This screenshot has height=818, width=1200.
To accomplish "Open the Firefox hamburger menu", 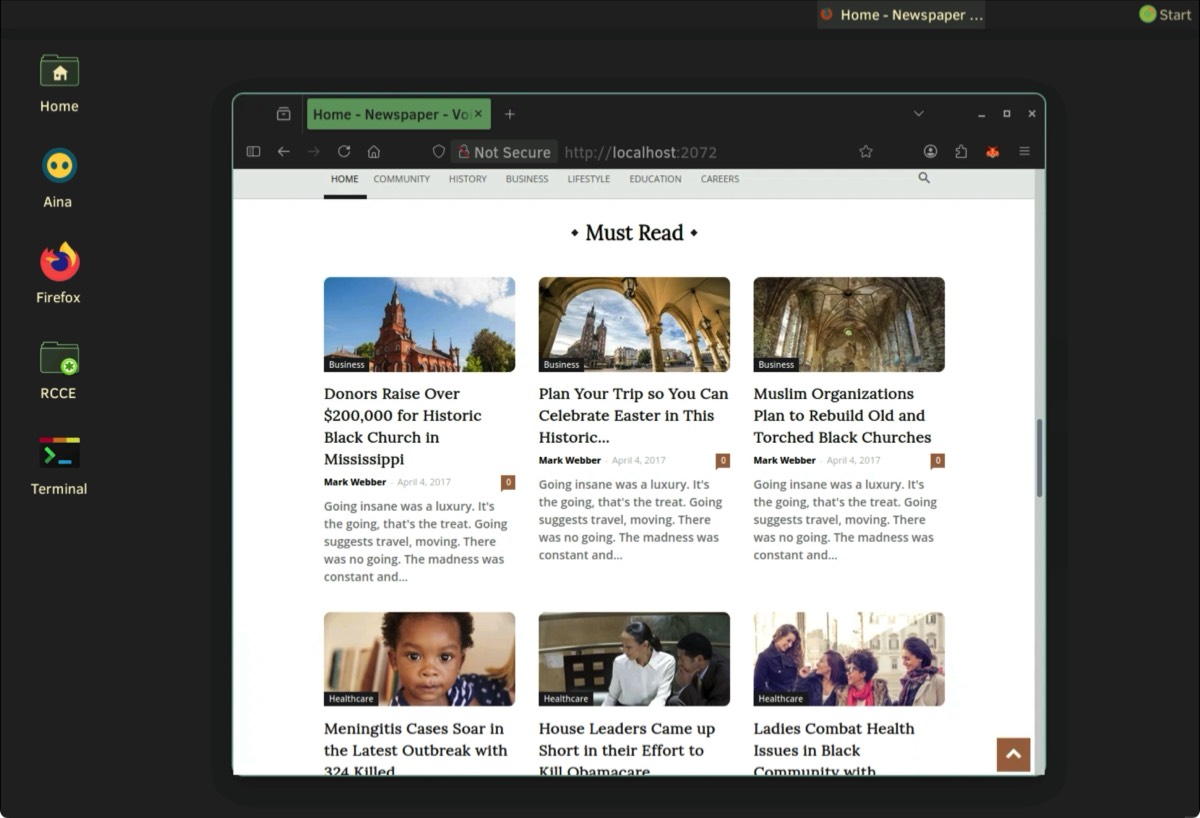I will click(1024, 152).
